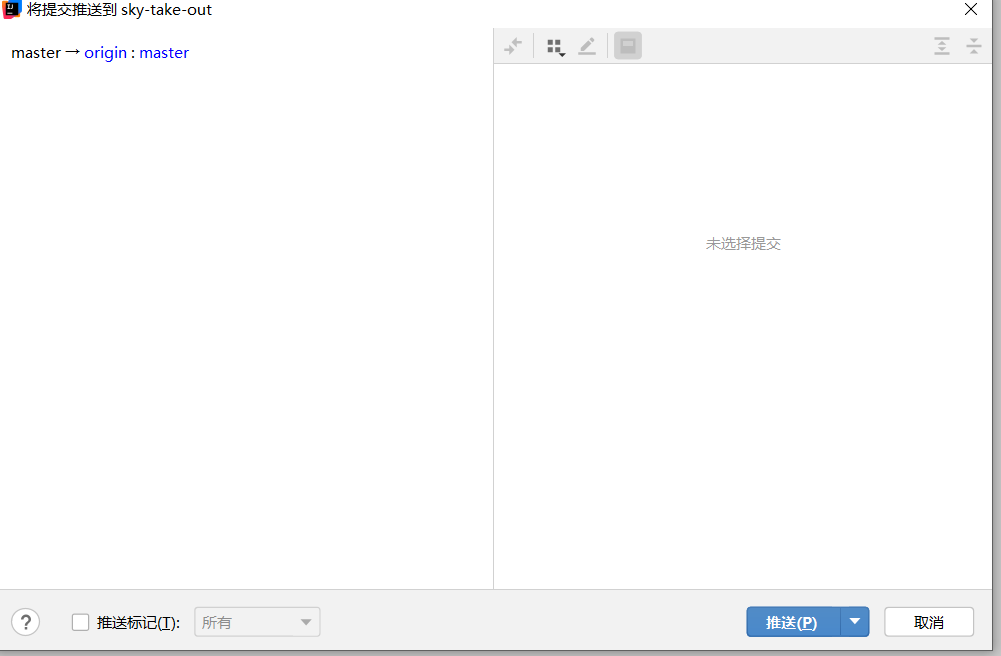
Task: Open help with the question mark button
Action: click(x=26, y=622)
